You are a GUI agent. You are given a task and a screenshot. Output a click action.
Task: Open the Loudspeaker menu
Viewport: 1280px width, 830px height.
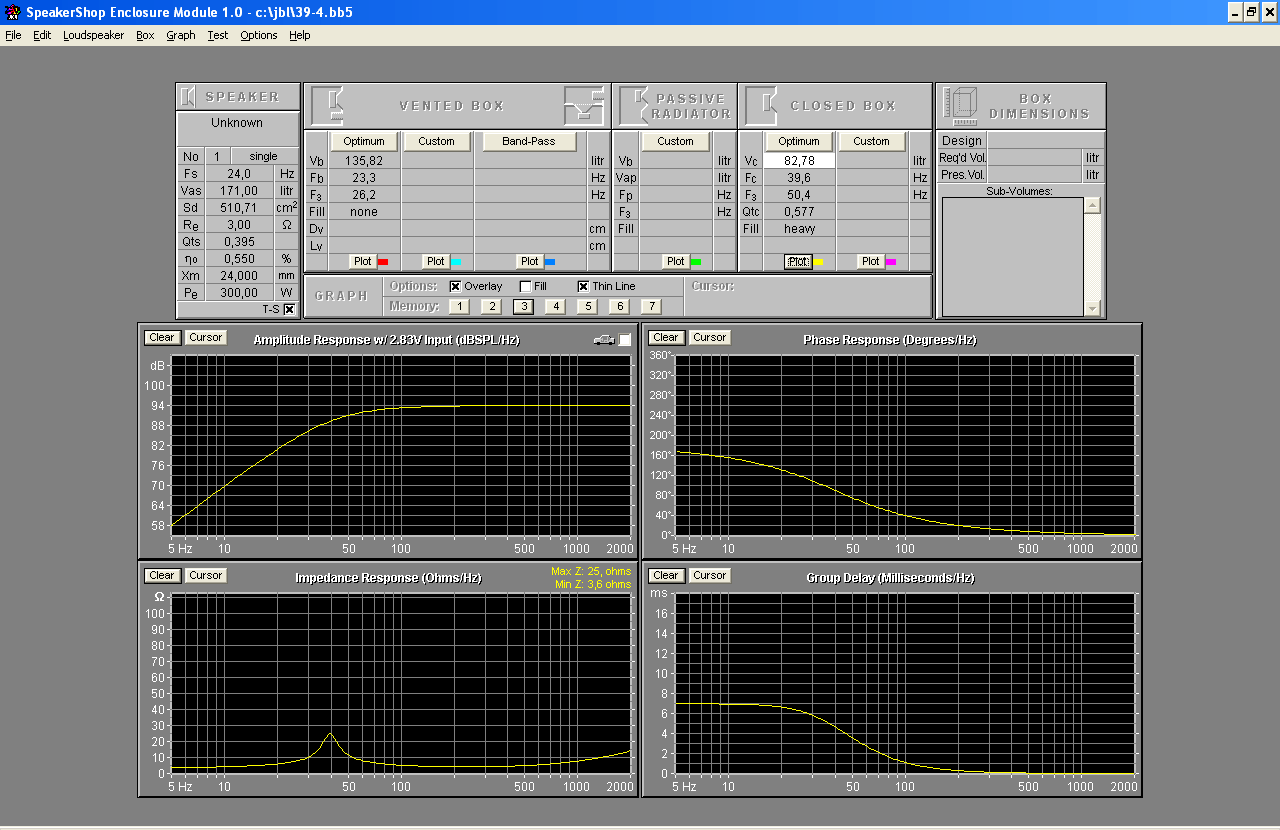(x=93, y=35)
